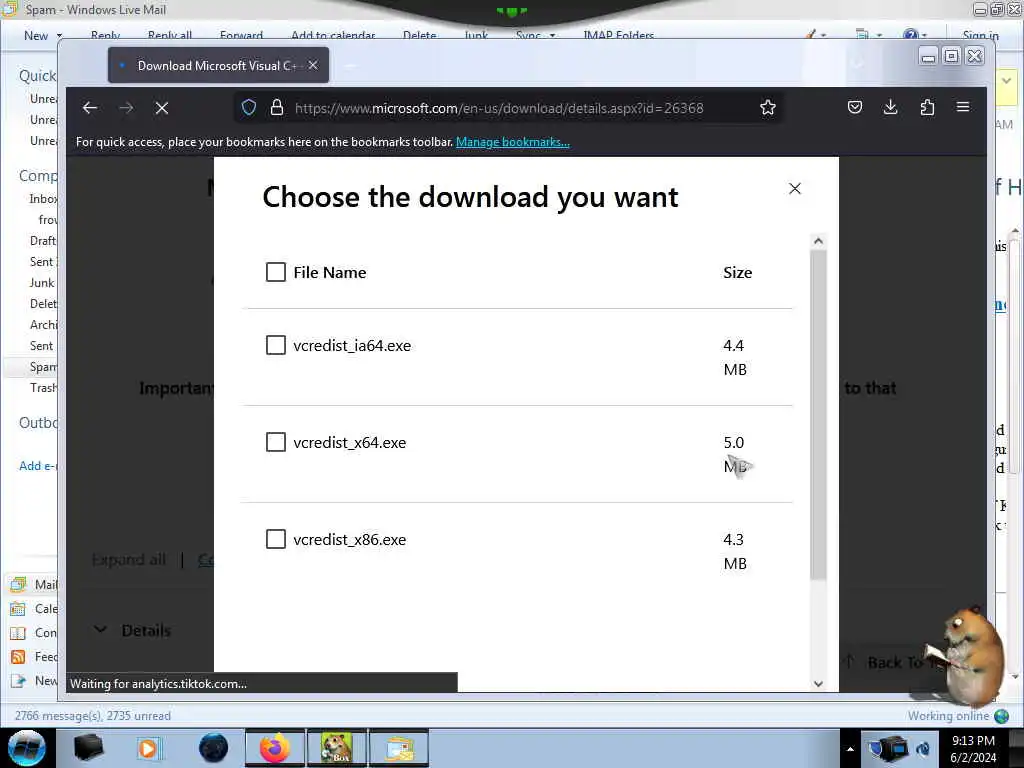Image resolution: width=1024 pixels, height=768 pixels.
Task: Click the 4.4 MB size value
Action: coord(735,357)
